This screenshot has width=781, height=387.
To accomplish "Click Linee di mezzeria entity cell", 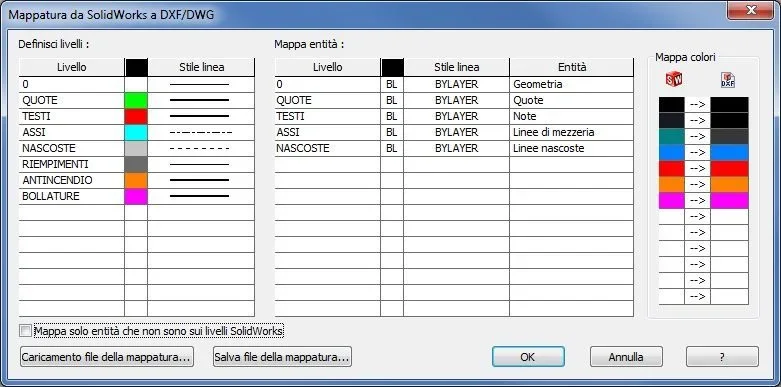I will (571, 132).
